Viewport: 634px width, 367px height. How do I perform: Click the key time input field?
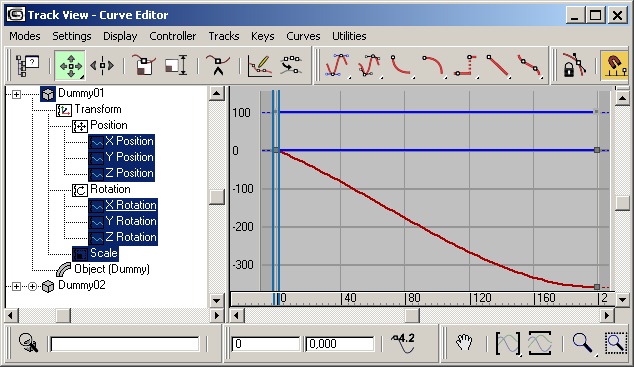[x=265, y=344]
